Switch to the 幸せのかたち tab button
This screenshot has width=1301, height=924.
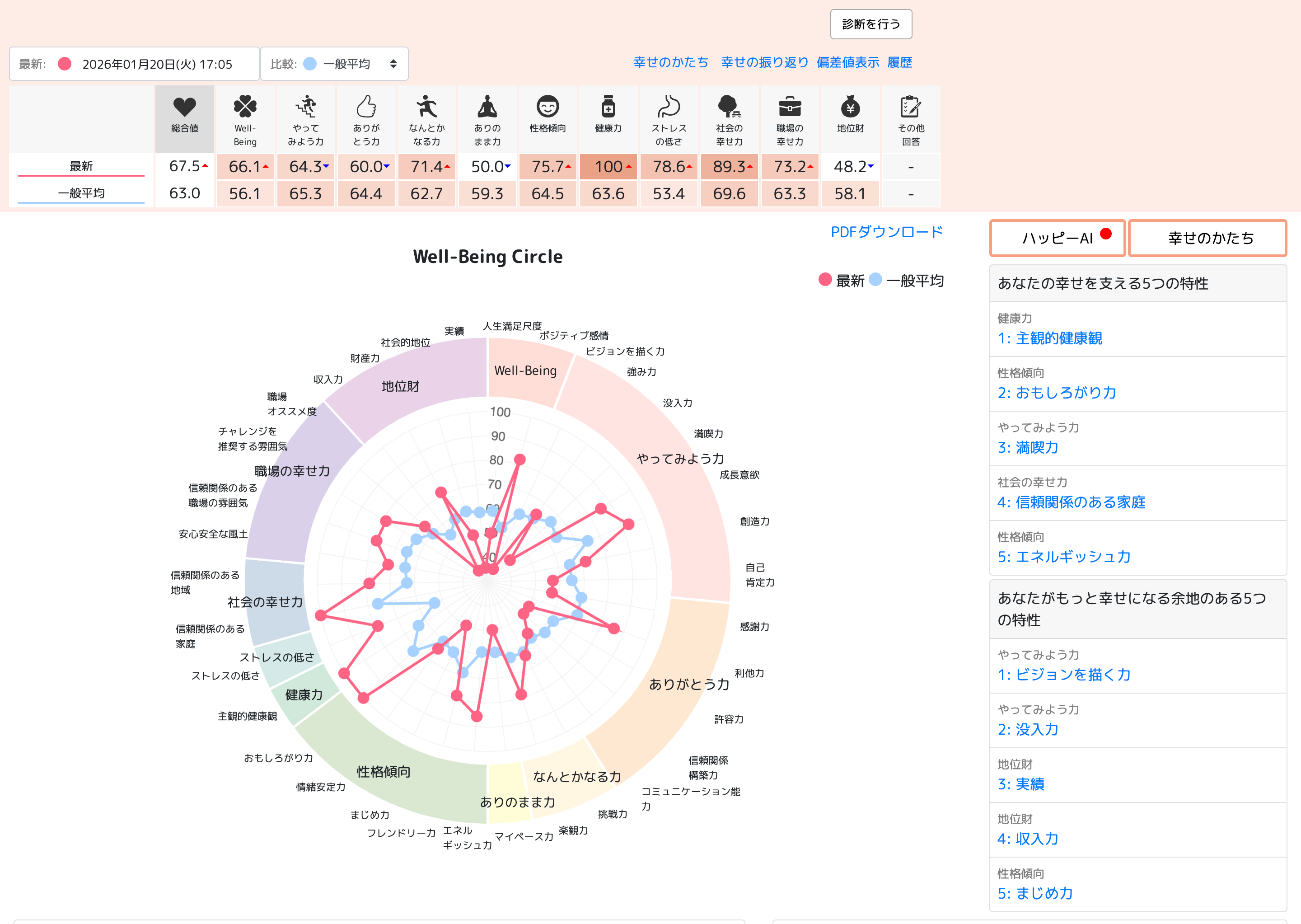click(1207, 238)
